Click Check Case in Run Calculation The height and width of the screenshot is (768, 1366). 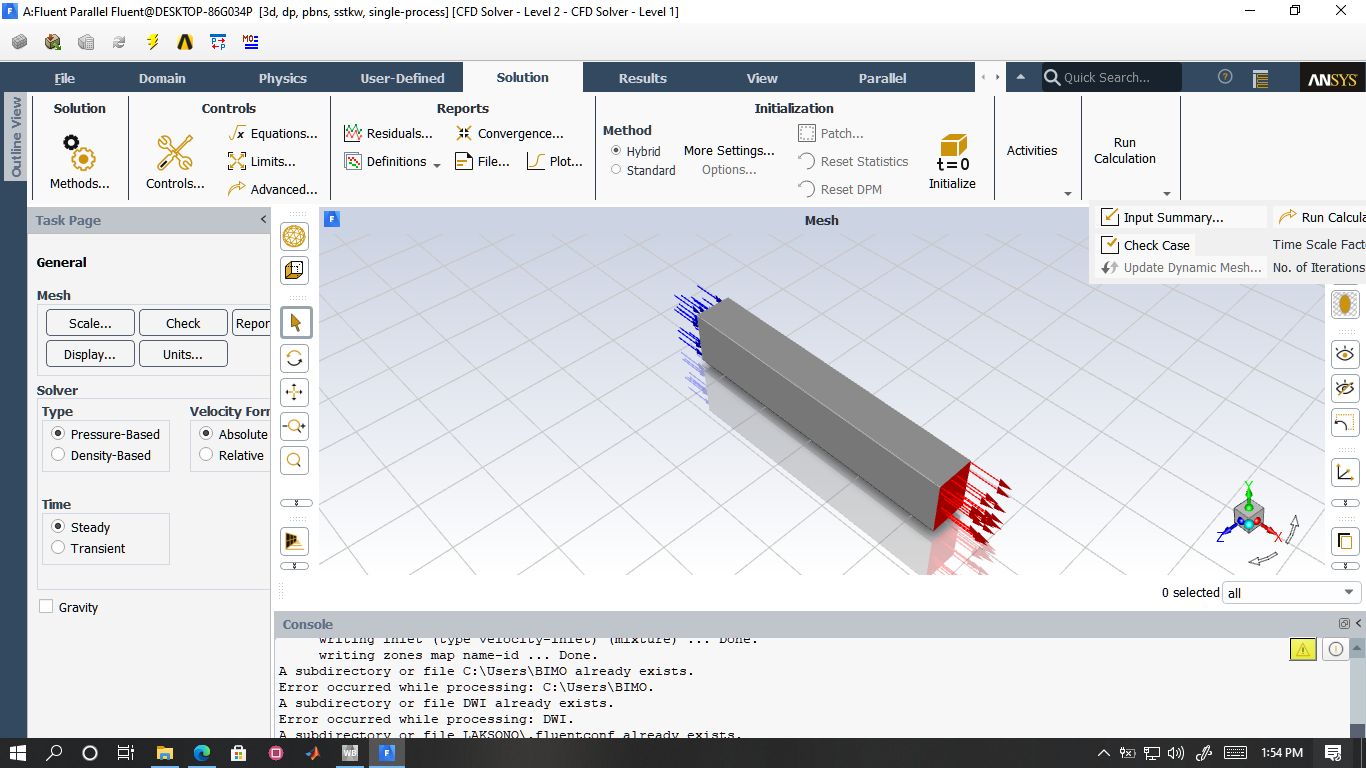tap(1146, 245)
